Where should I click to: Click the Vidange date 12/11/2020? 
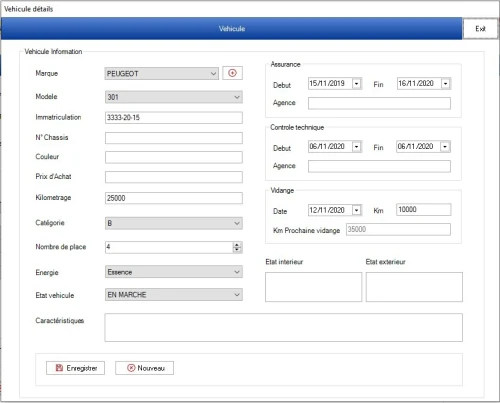pyautogui.click(x=327, y=210)
